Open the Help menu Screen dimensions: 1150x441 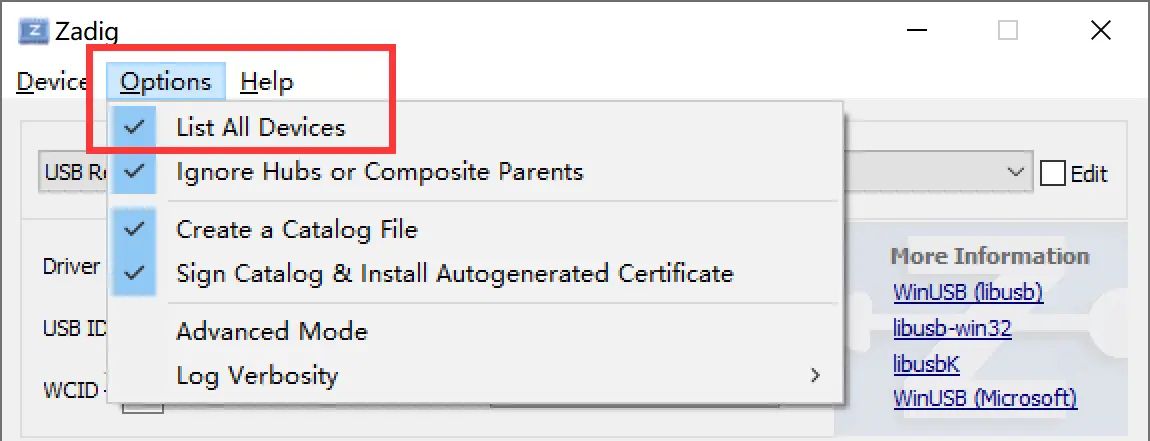coord(267,81)
